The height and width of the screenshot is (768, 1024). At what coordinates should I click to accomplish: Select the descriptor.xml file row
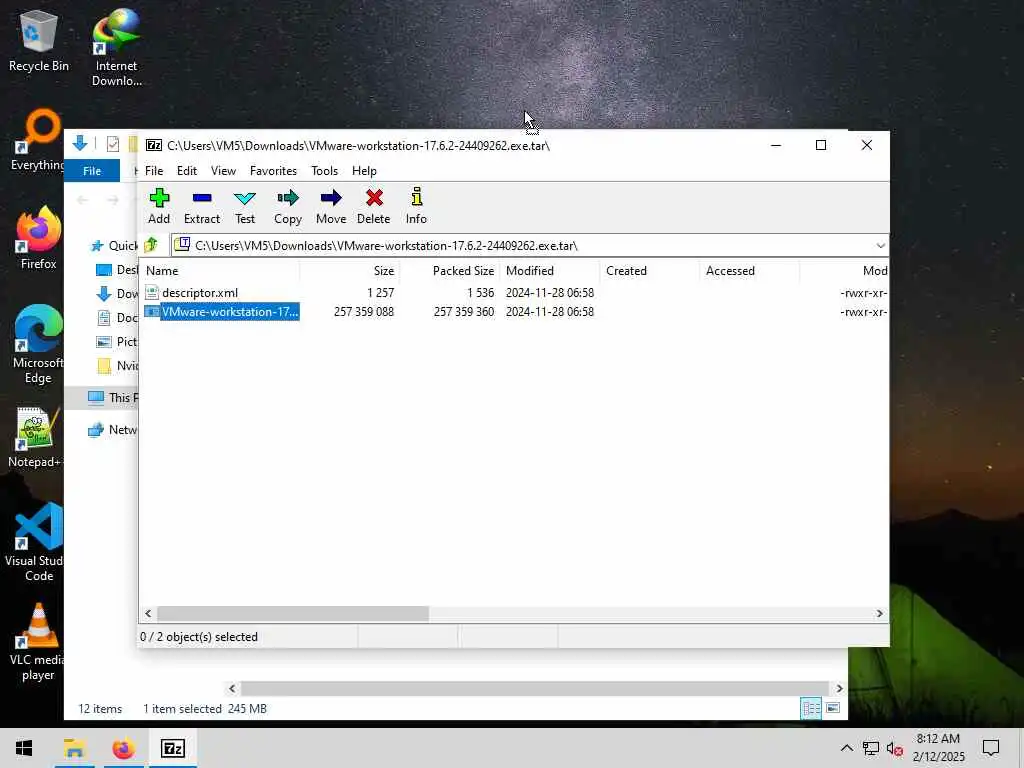point(513,293)
